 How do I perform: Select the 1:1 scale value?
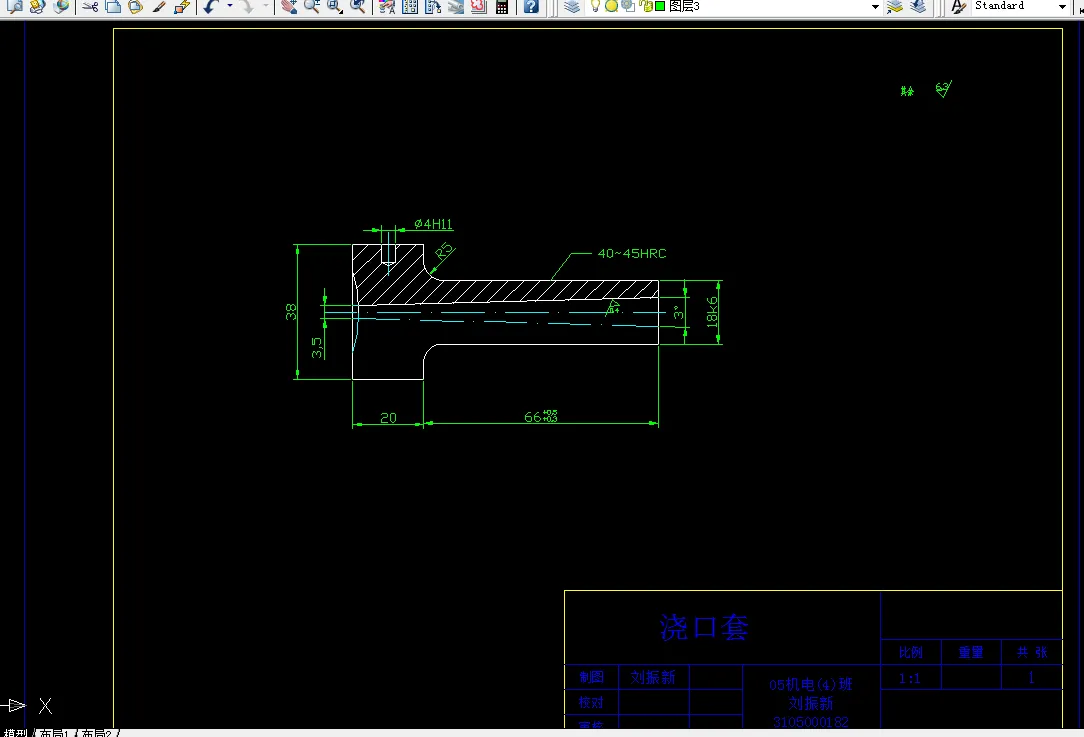click(x=909, y=678)
